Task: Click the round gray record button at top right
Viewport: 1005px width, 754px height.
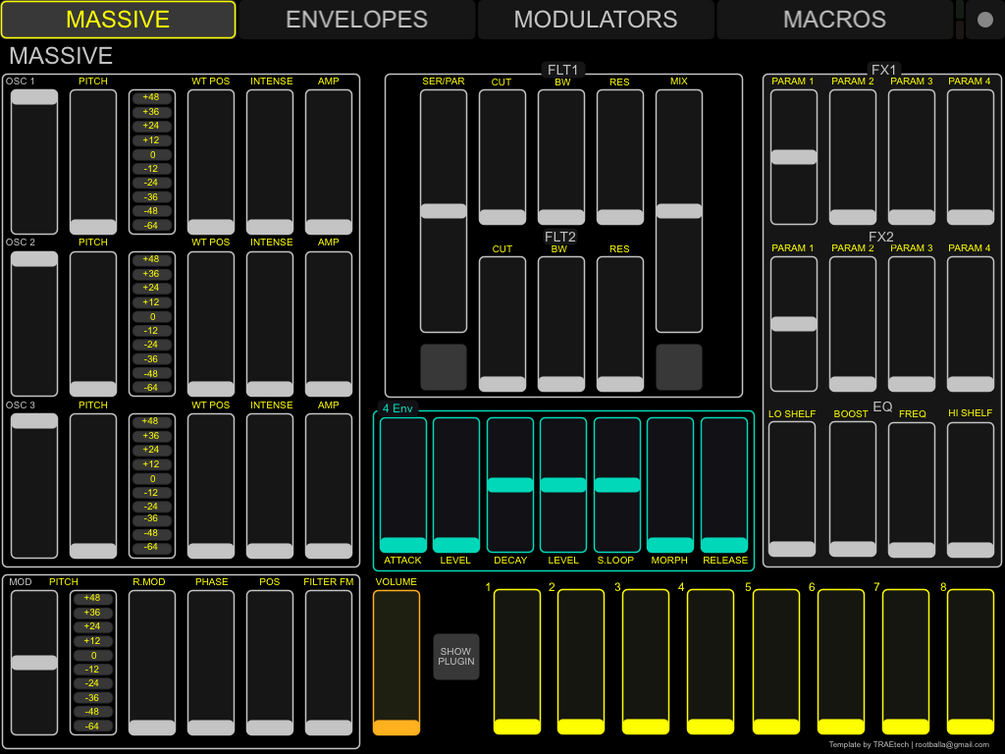Action: 984,19
